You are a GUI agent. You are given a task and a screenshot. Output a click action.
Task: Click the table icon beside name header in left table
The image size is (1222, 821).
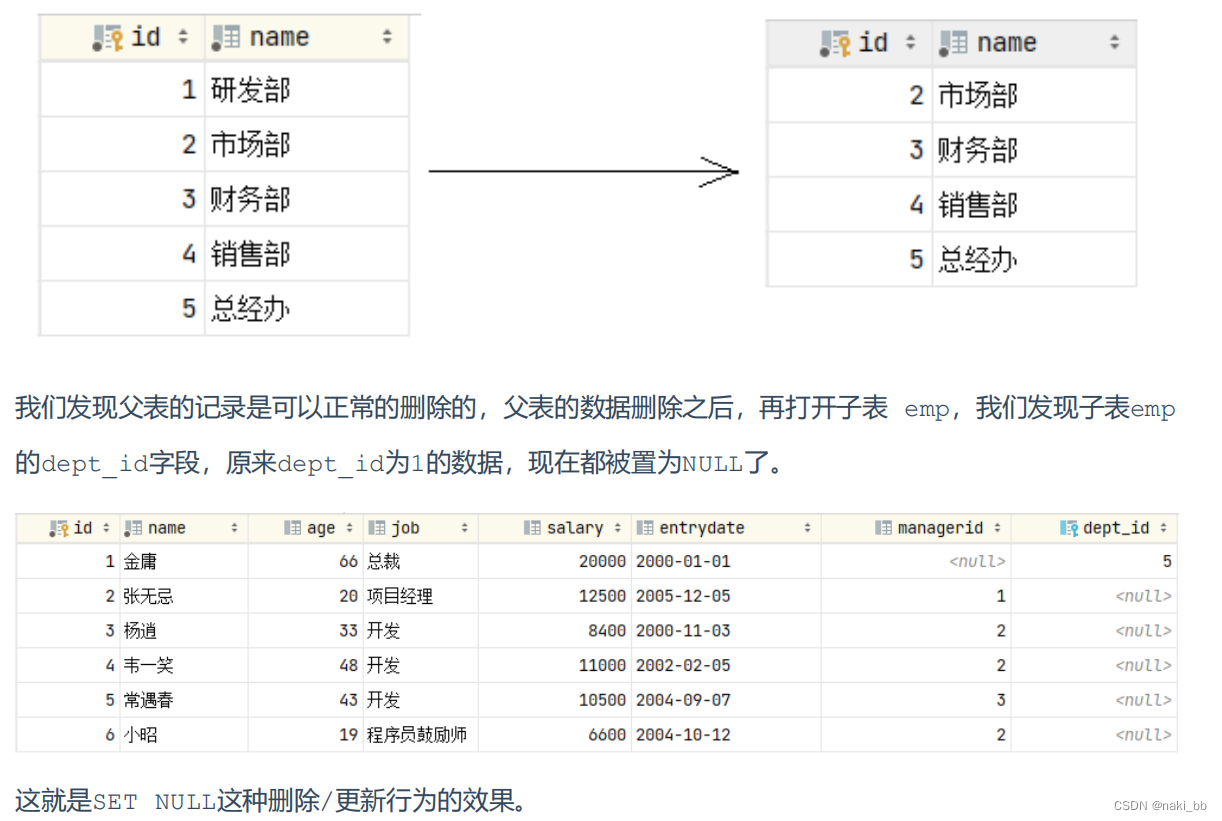click(225, 37)
